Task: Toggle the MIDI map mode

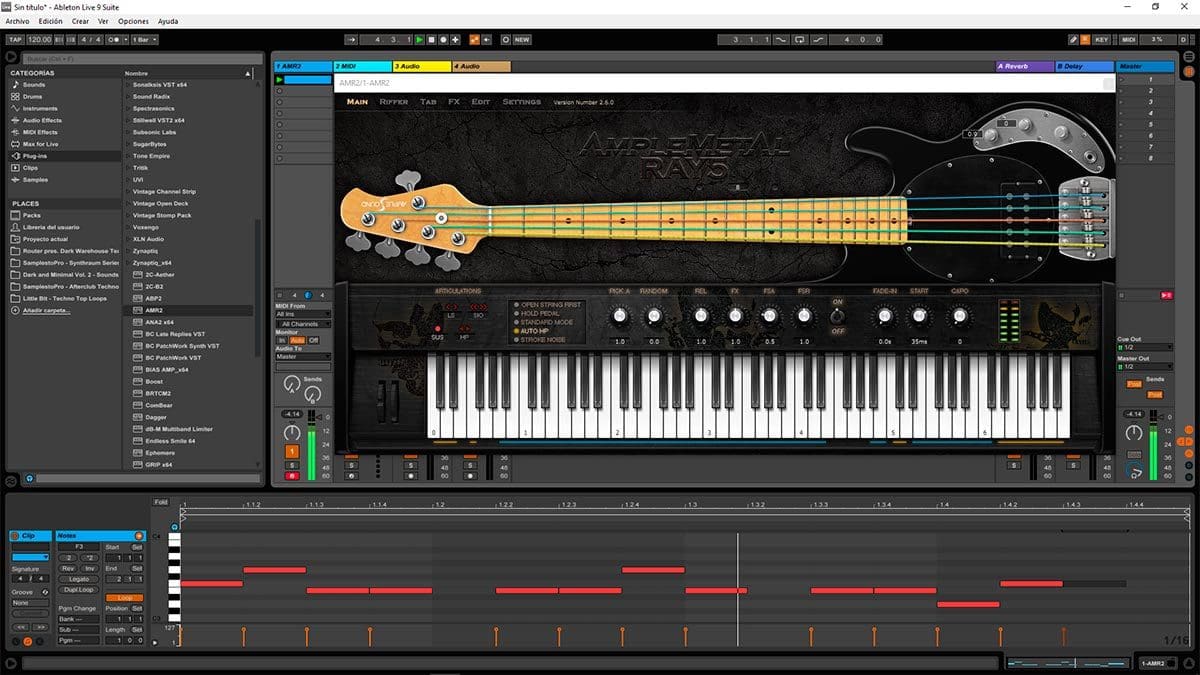Action: point(1129,40)
